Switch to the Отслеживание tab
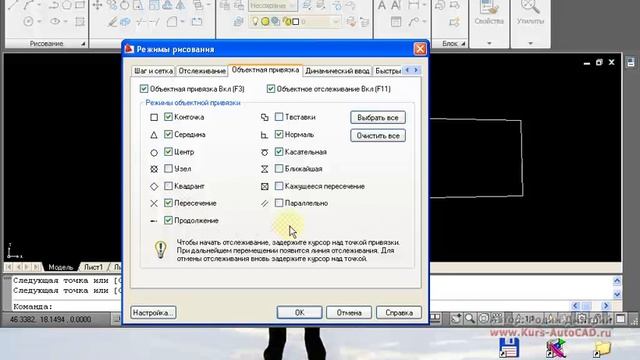 (x=202, y=71)
